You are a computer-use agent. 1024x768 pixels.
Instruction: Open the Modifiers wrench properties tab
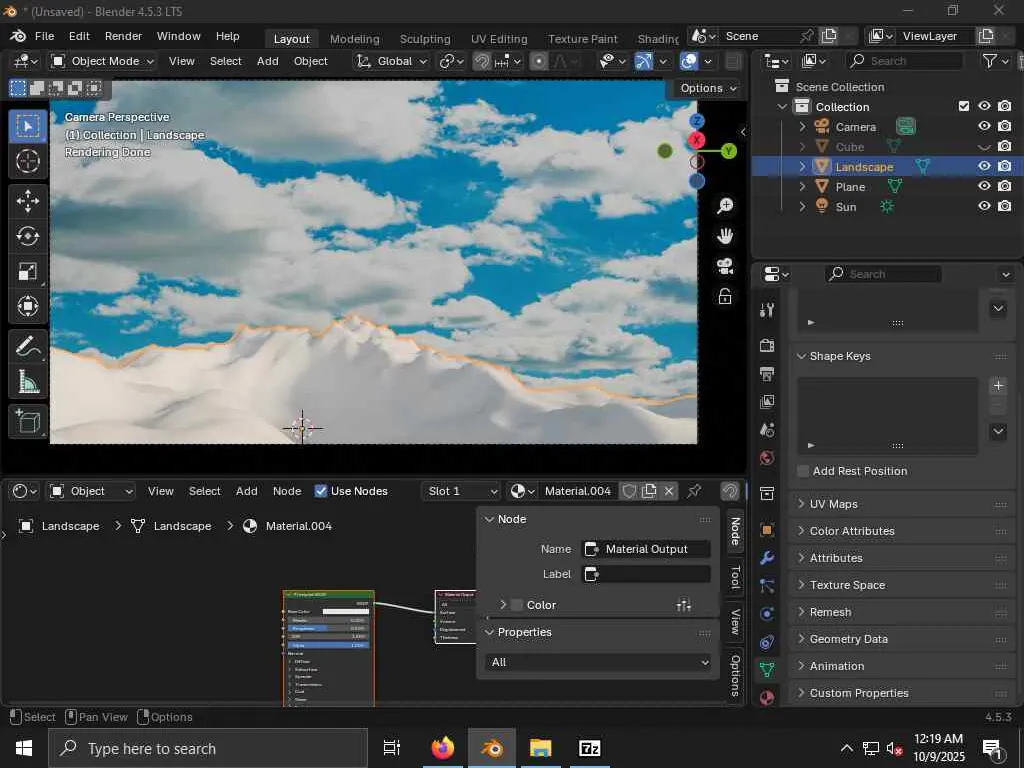pyautogui.click(x=767, y=558)
